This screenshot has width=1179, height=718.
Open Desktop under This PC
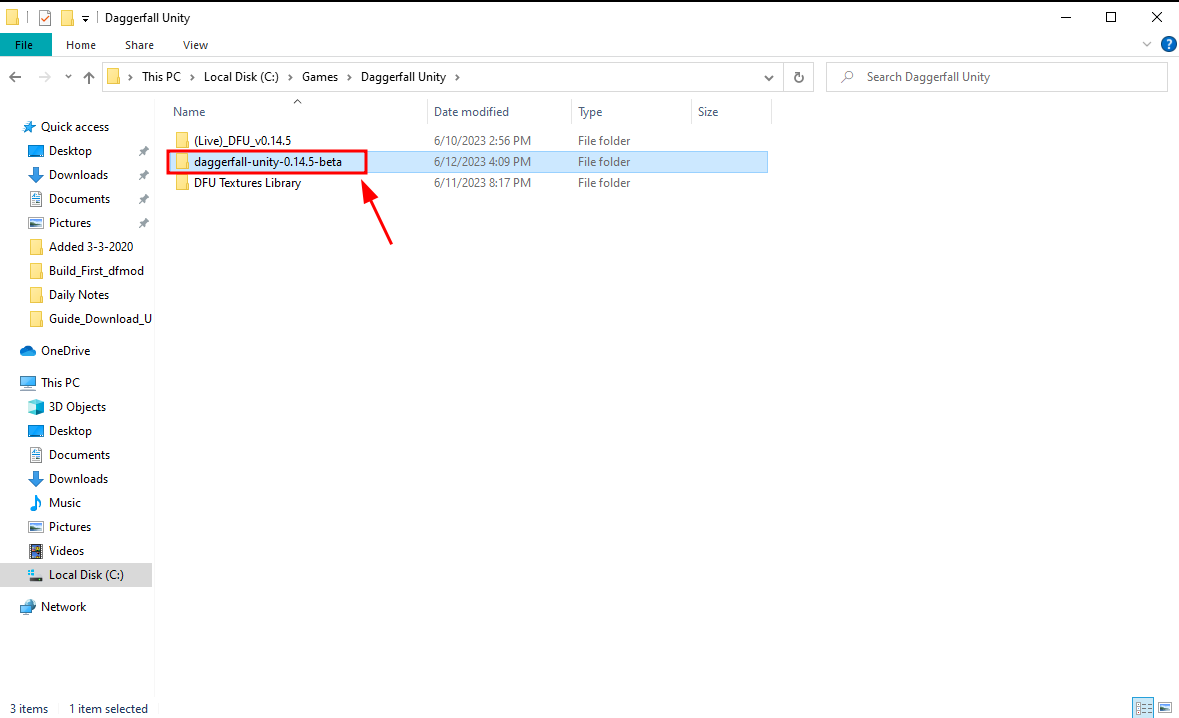click(70, 431)
